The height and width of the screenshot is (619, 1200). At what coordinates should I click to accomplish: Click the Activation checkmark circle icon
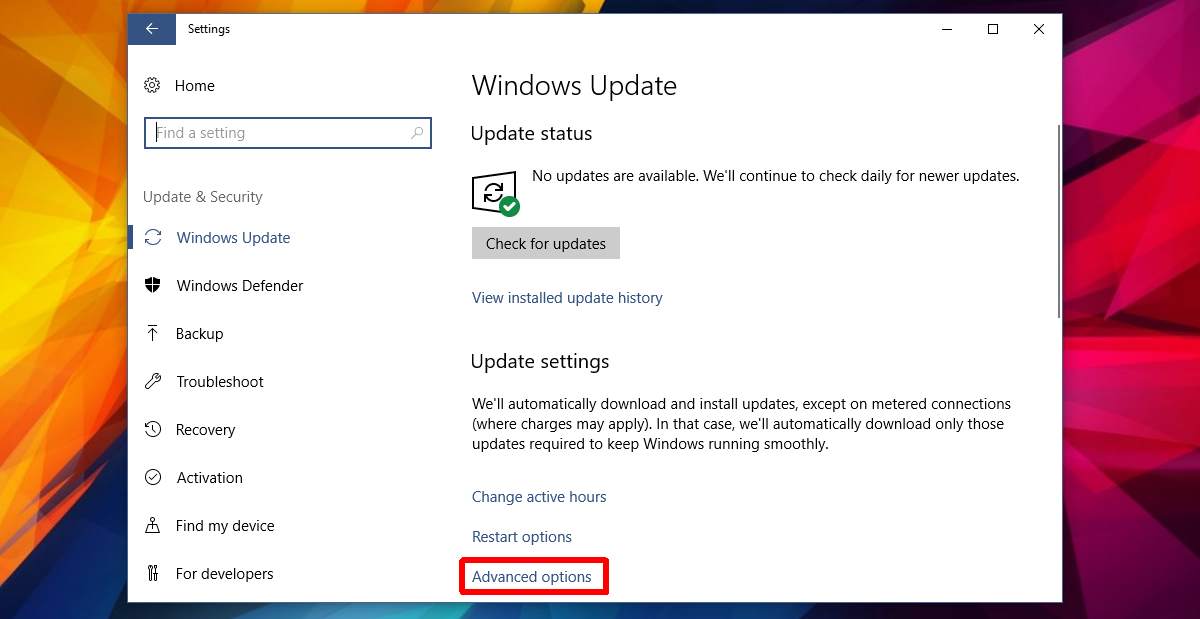153,478
